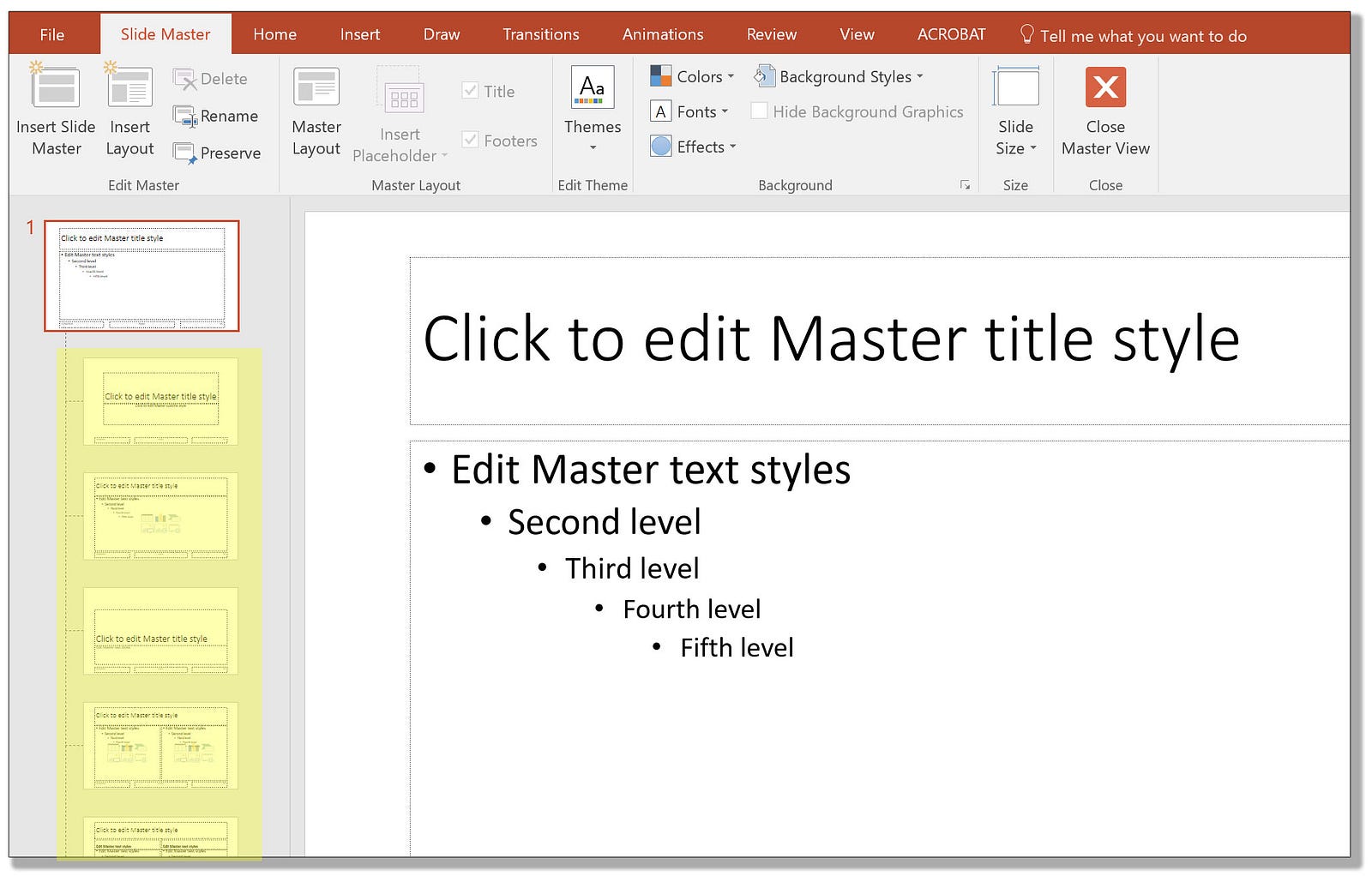
Task: Expand the Background Styles dropdown arrow
Action: (x=920, y=76)
